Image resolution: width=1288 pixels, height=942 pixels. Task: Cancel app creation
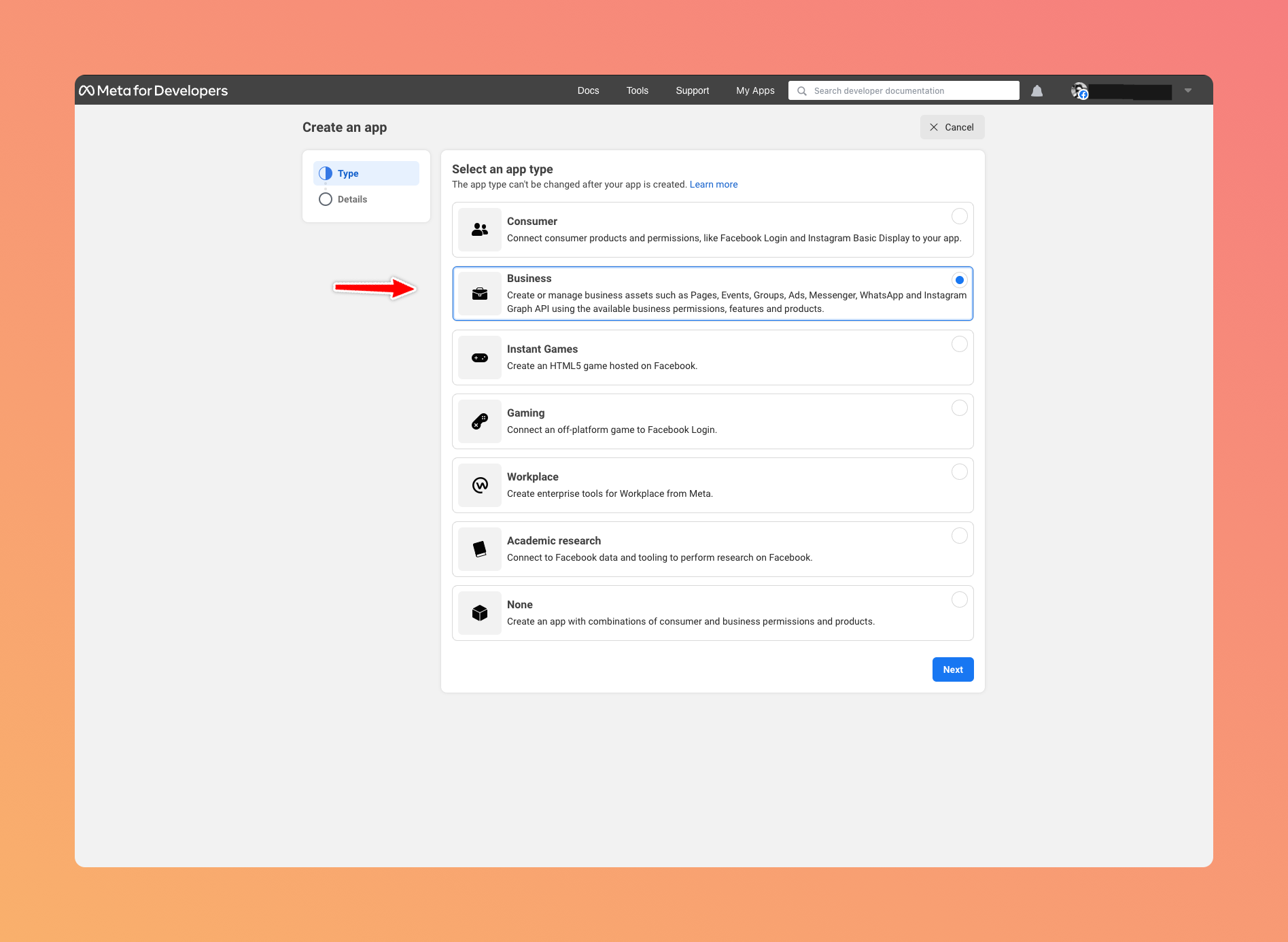[952, 127]
